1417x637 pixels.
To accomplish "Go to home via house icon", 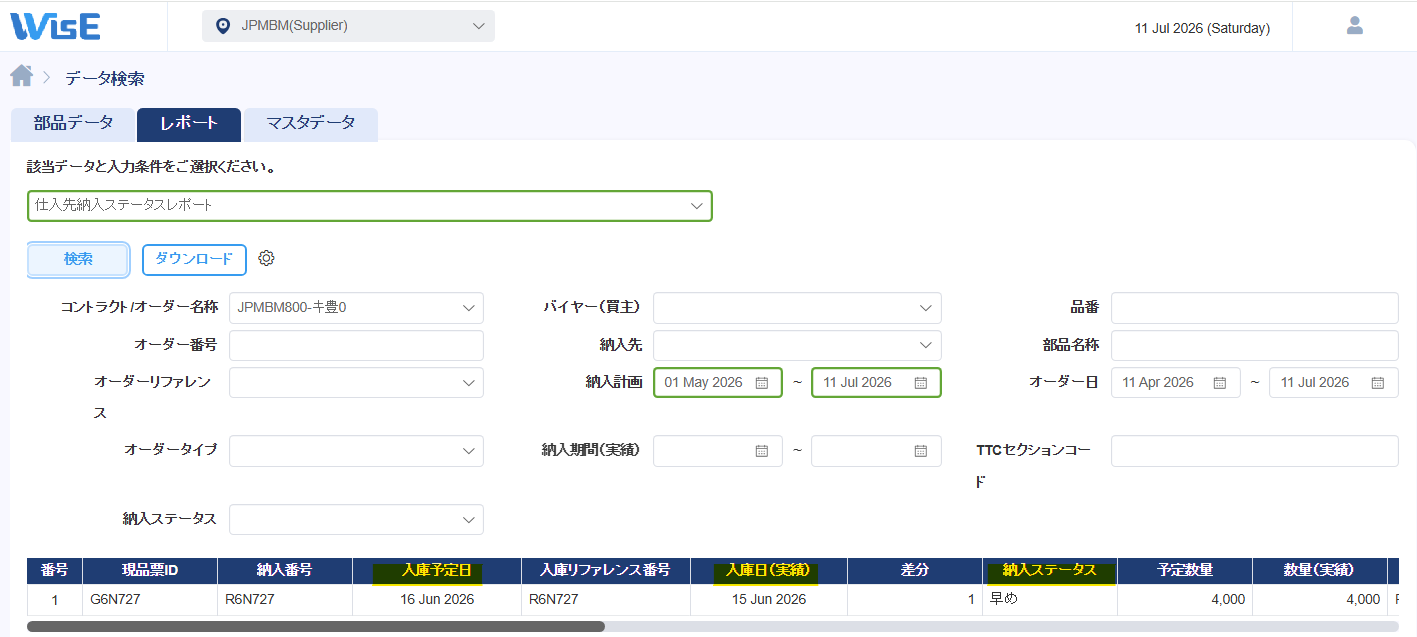I will pyautogui.click(x=21, y=76).
